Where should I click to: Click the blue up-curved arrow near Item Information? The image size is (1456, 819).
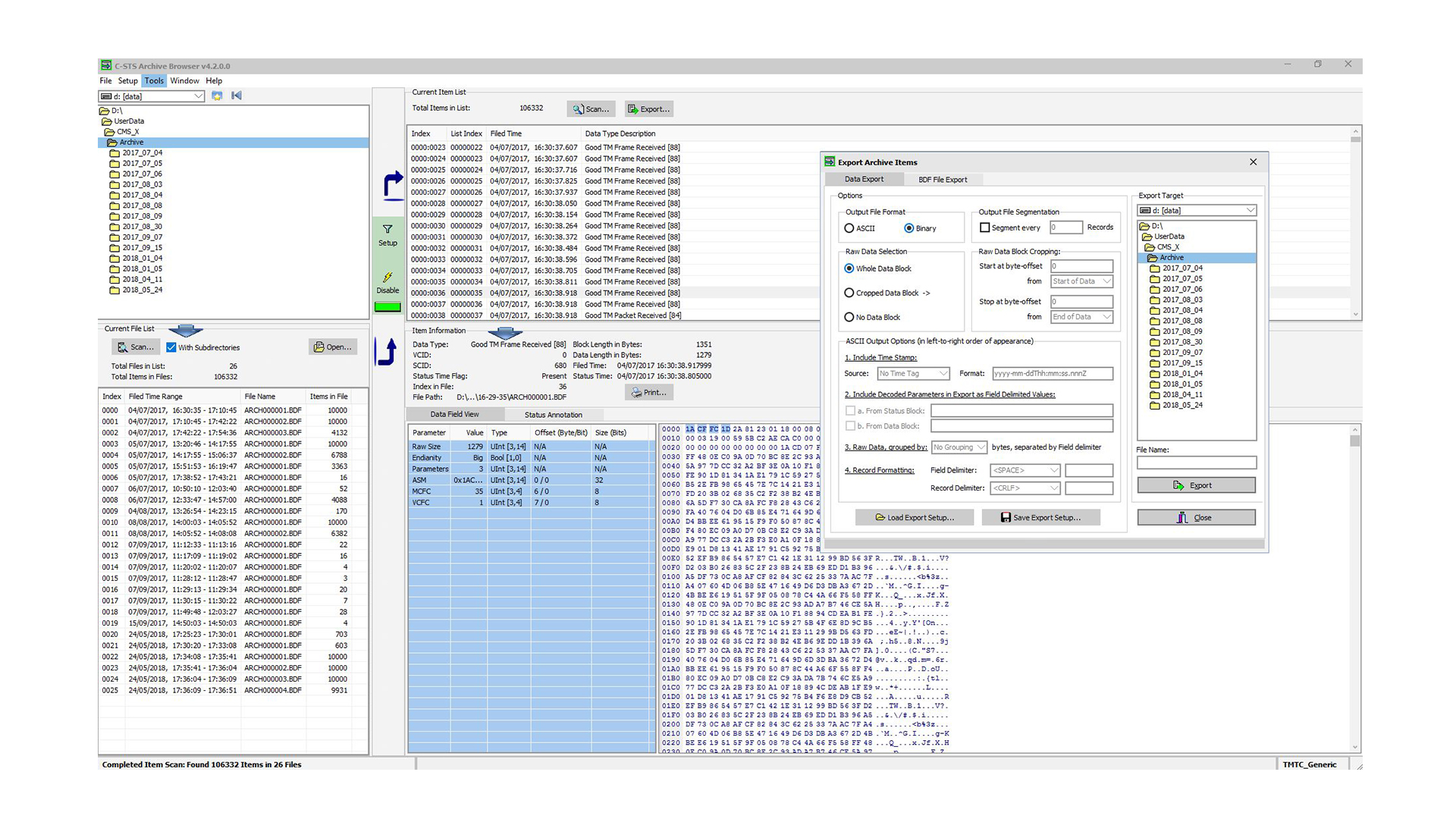point(387,352)
